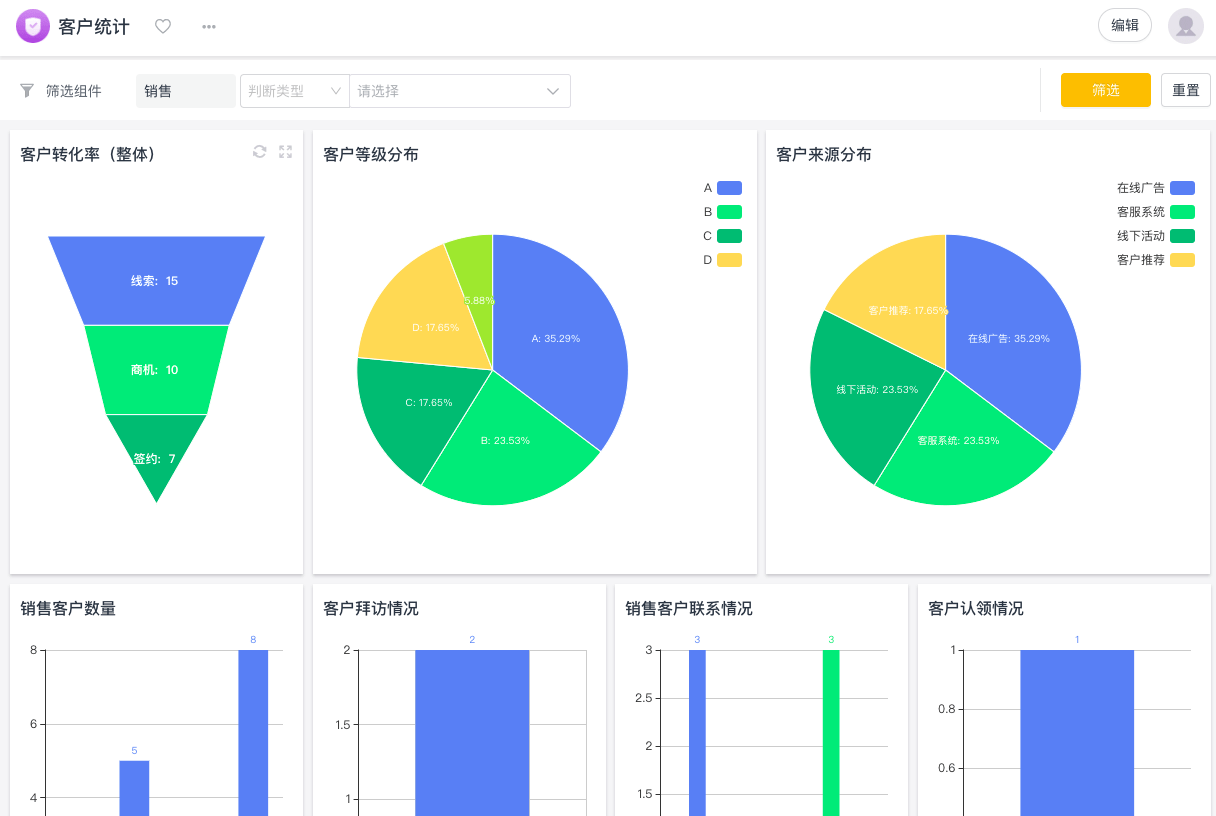Screen dimensions: 1216x816
Task: Click the filter funnel icon beside 筛选组件
Action: point(25,89)
